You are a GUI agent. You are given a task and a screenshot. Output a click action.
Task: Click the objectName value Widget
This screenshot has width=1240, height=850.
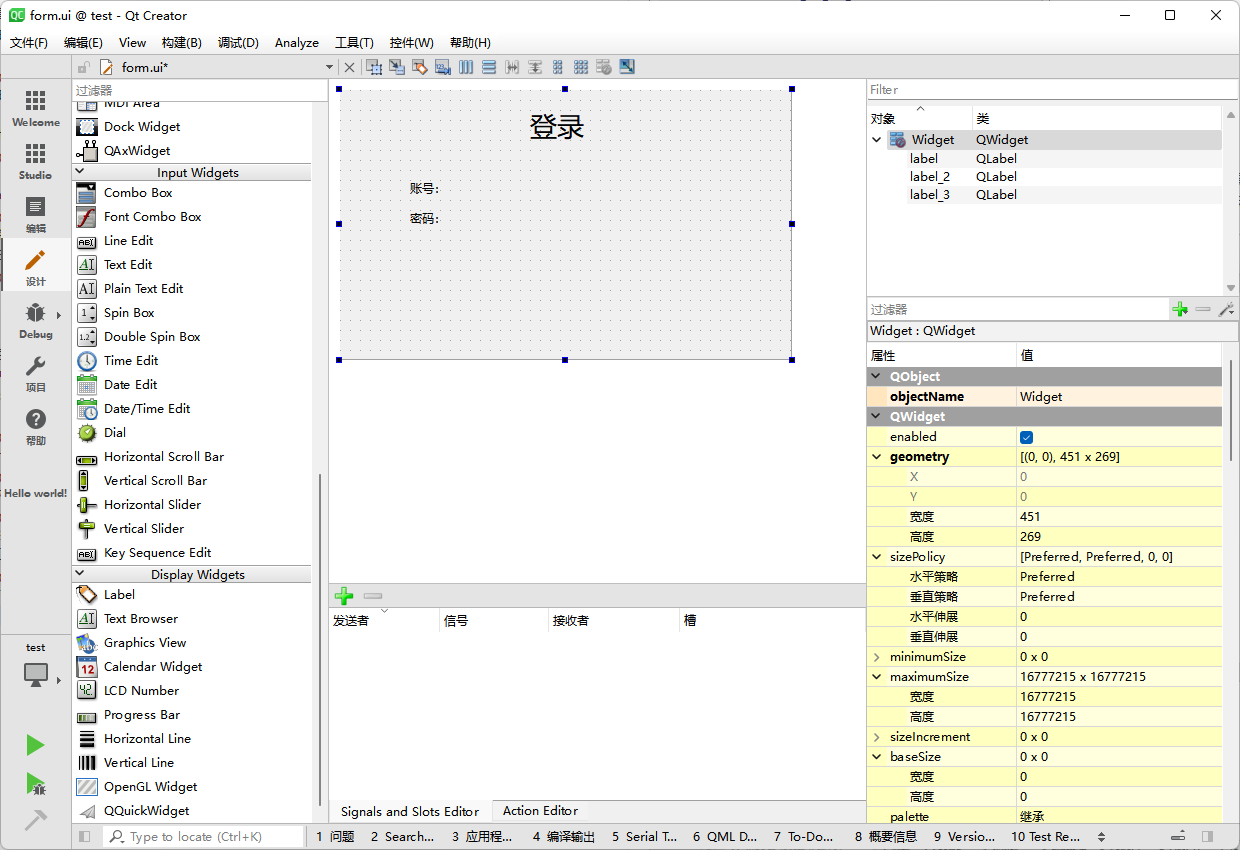click(1119, 397)
